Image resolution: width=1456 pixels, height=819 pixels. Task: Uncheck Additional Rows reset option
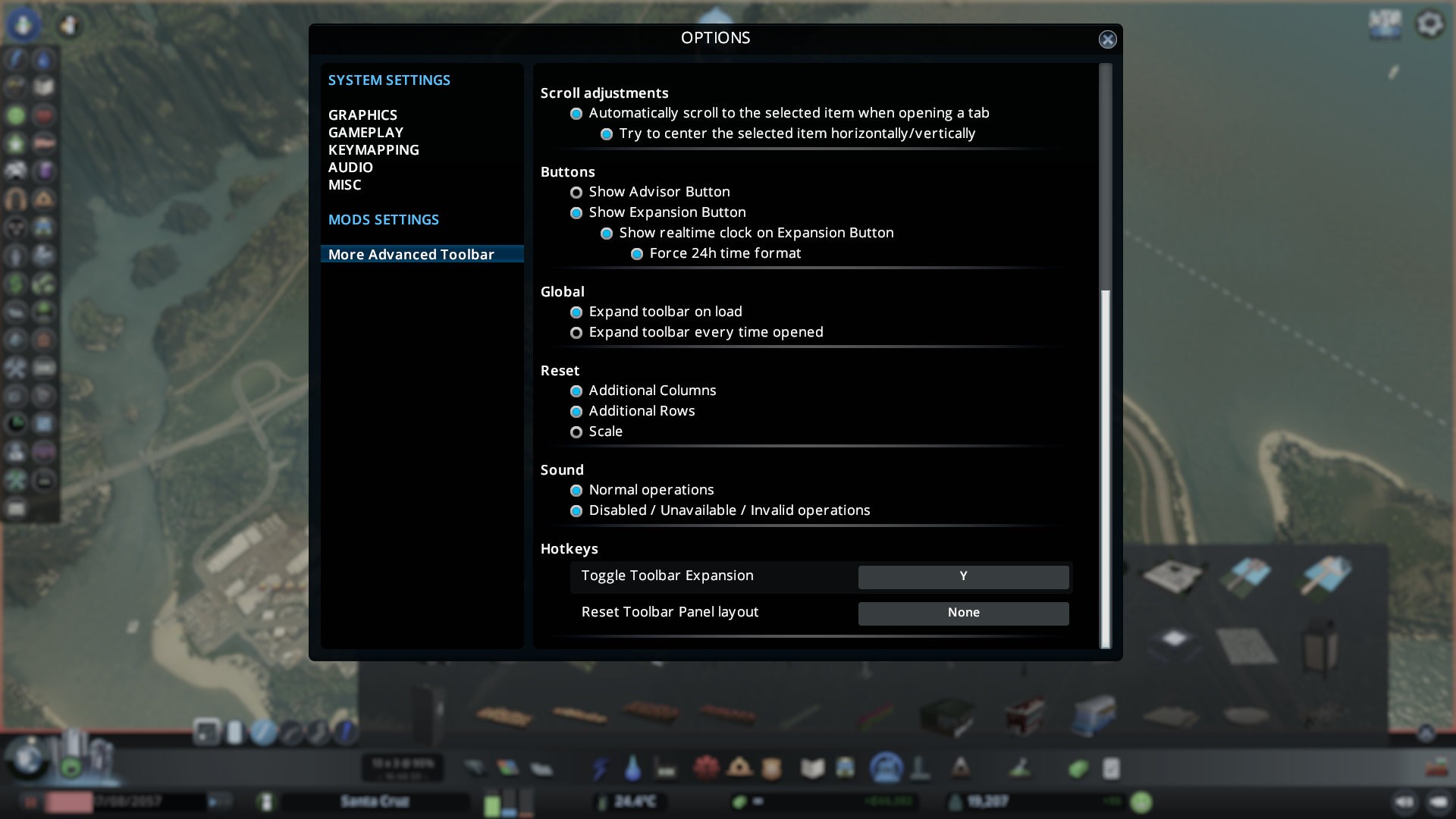[x=576, y=412]
